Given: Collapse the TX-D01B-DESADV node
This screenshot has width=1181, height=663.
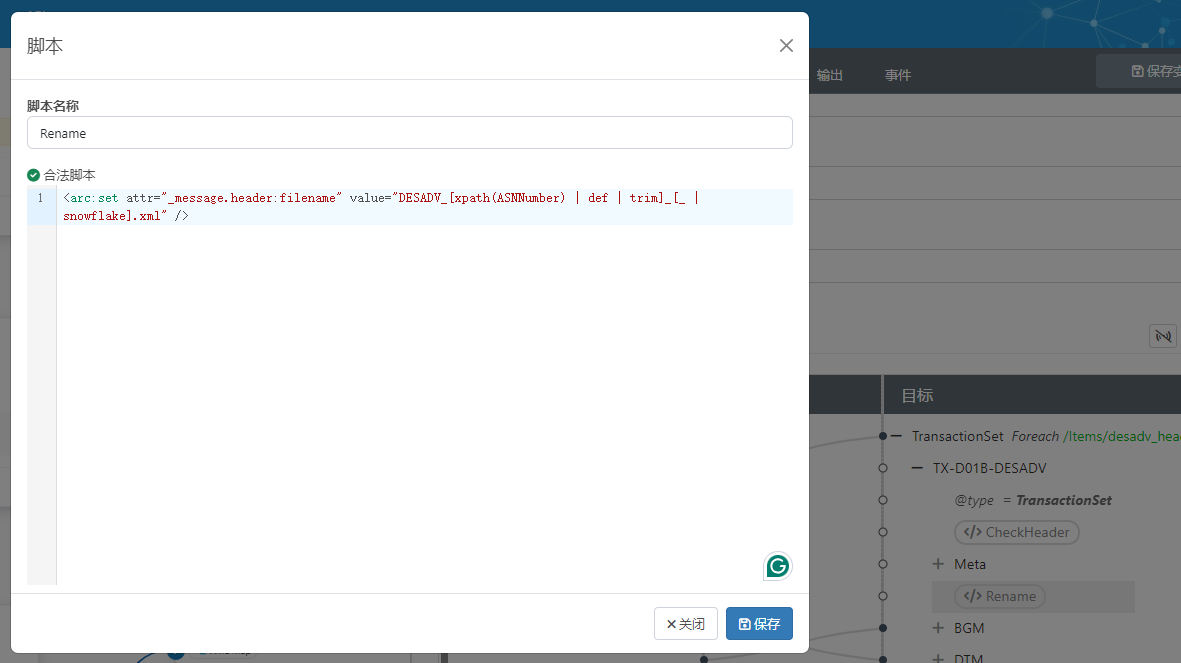Looking at the screenshot, I should click(917, 468).
